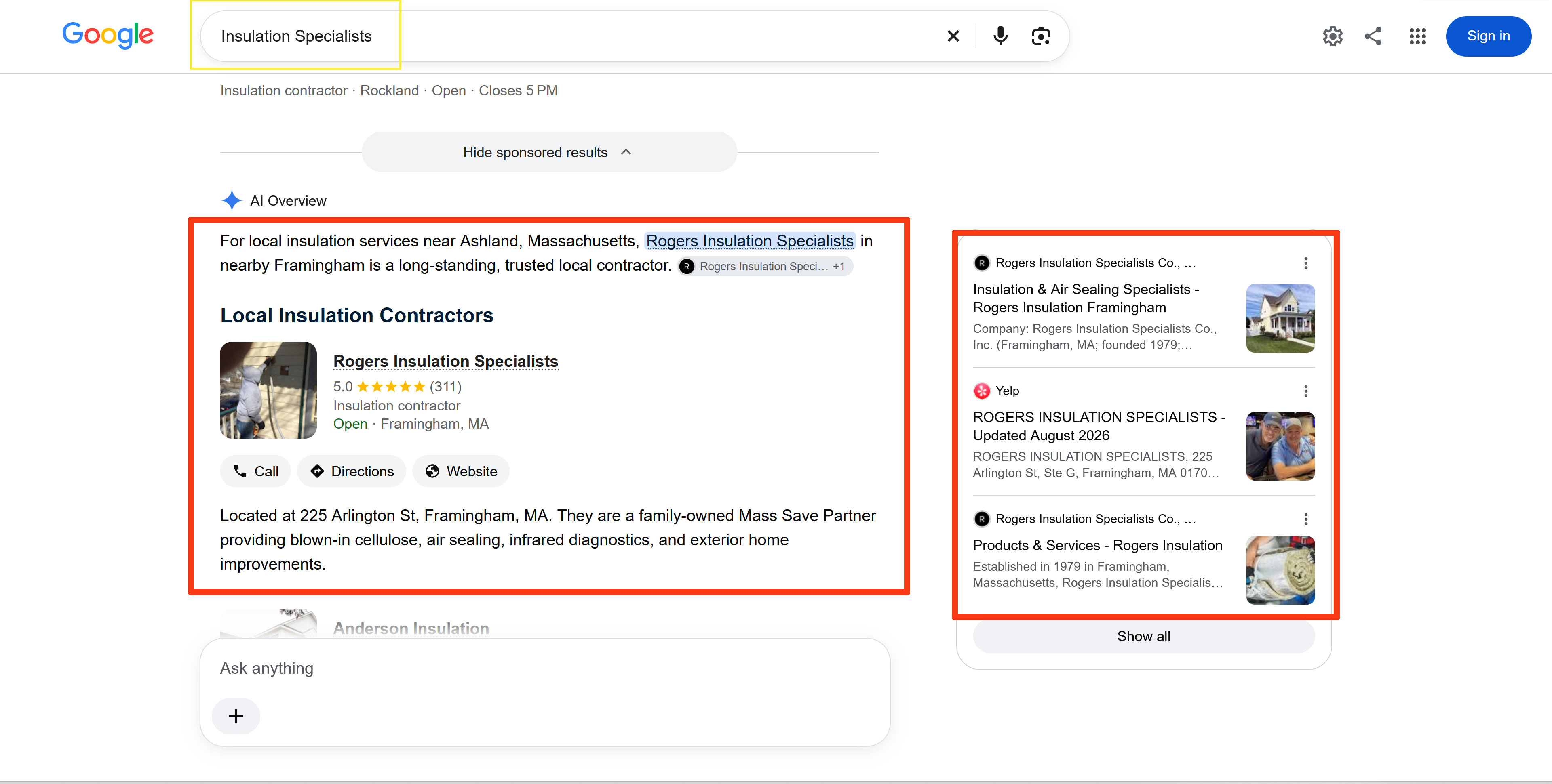Click the AI Overview sparkle icon
Viewport: 1552px width, 784px height.
(x=231, y=200)
